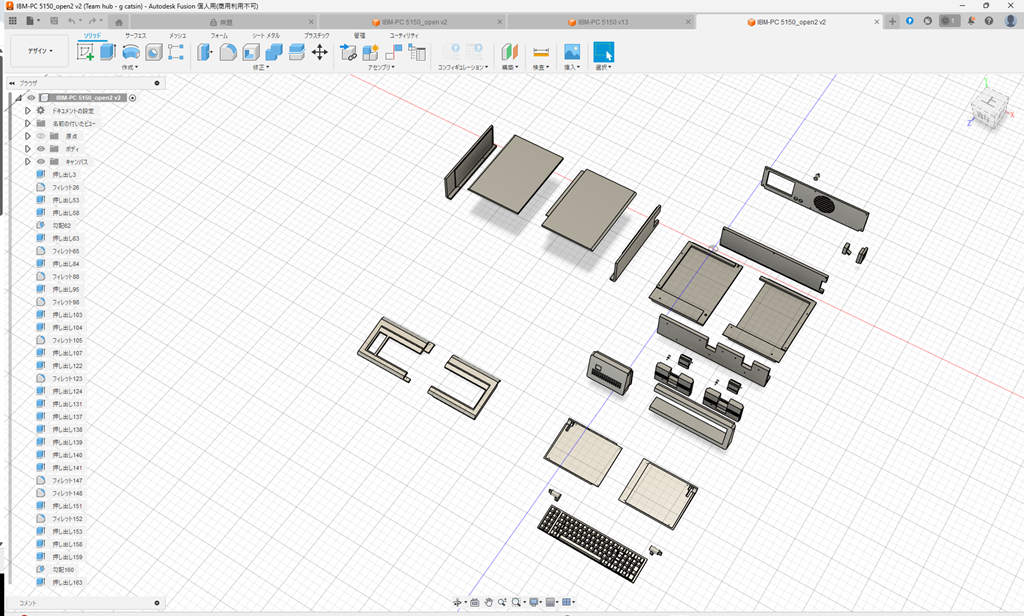Toggle visibility of ボディ folder
Viewport: 1024px width, 616px height.
(x=40, y=148)
